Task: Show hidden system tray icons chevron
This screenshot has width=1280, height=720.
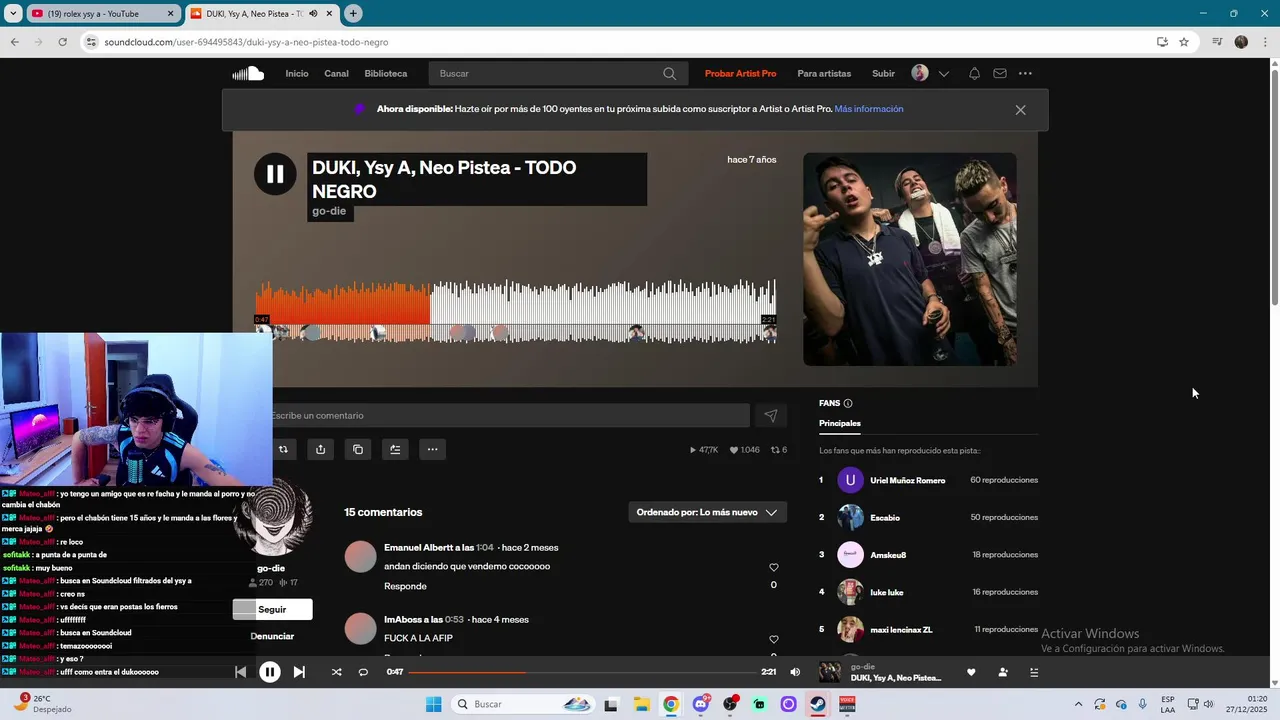Action: 1078,704
